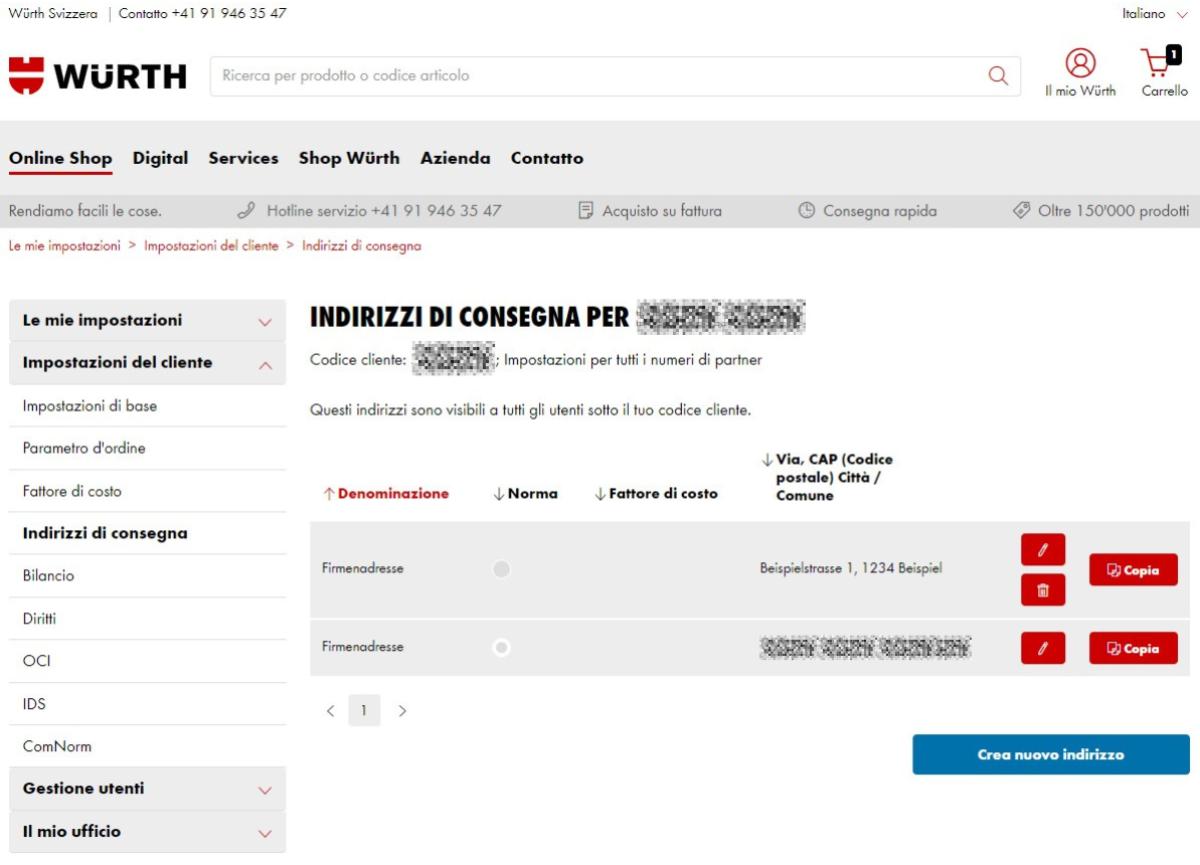Click the Hotline servizio phone icon
This screenshot has width=1200, height=865.
(x=246, y=211)
